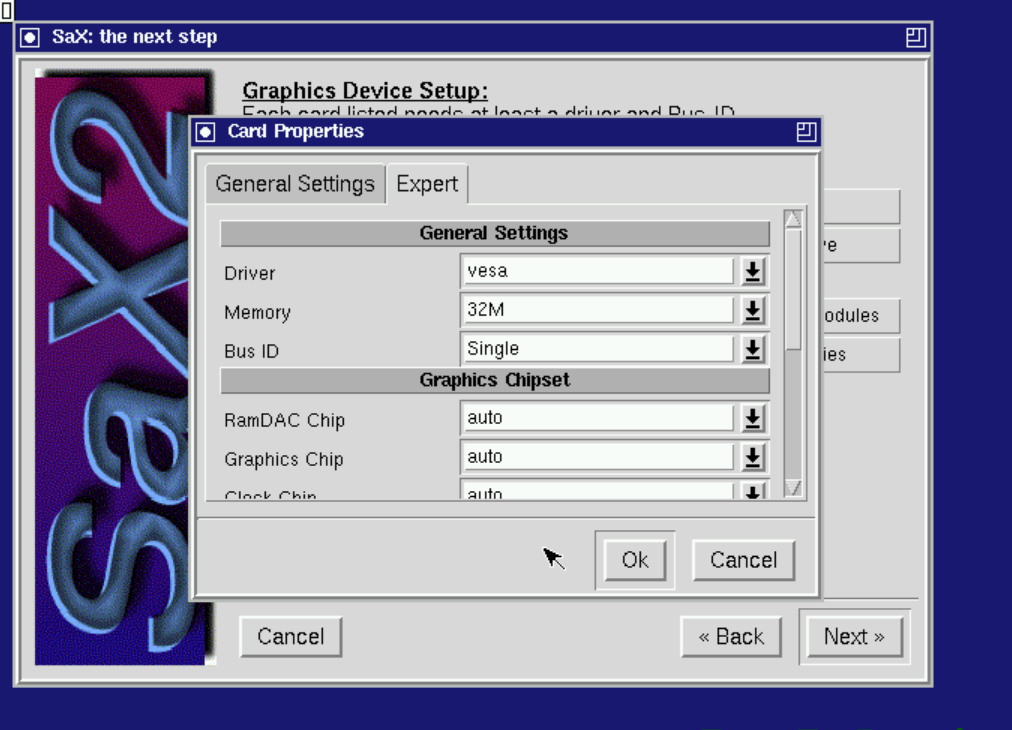Switch to the General Settings tab
The image size is (1012, 730).
coord(295,185)
